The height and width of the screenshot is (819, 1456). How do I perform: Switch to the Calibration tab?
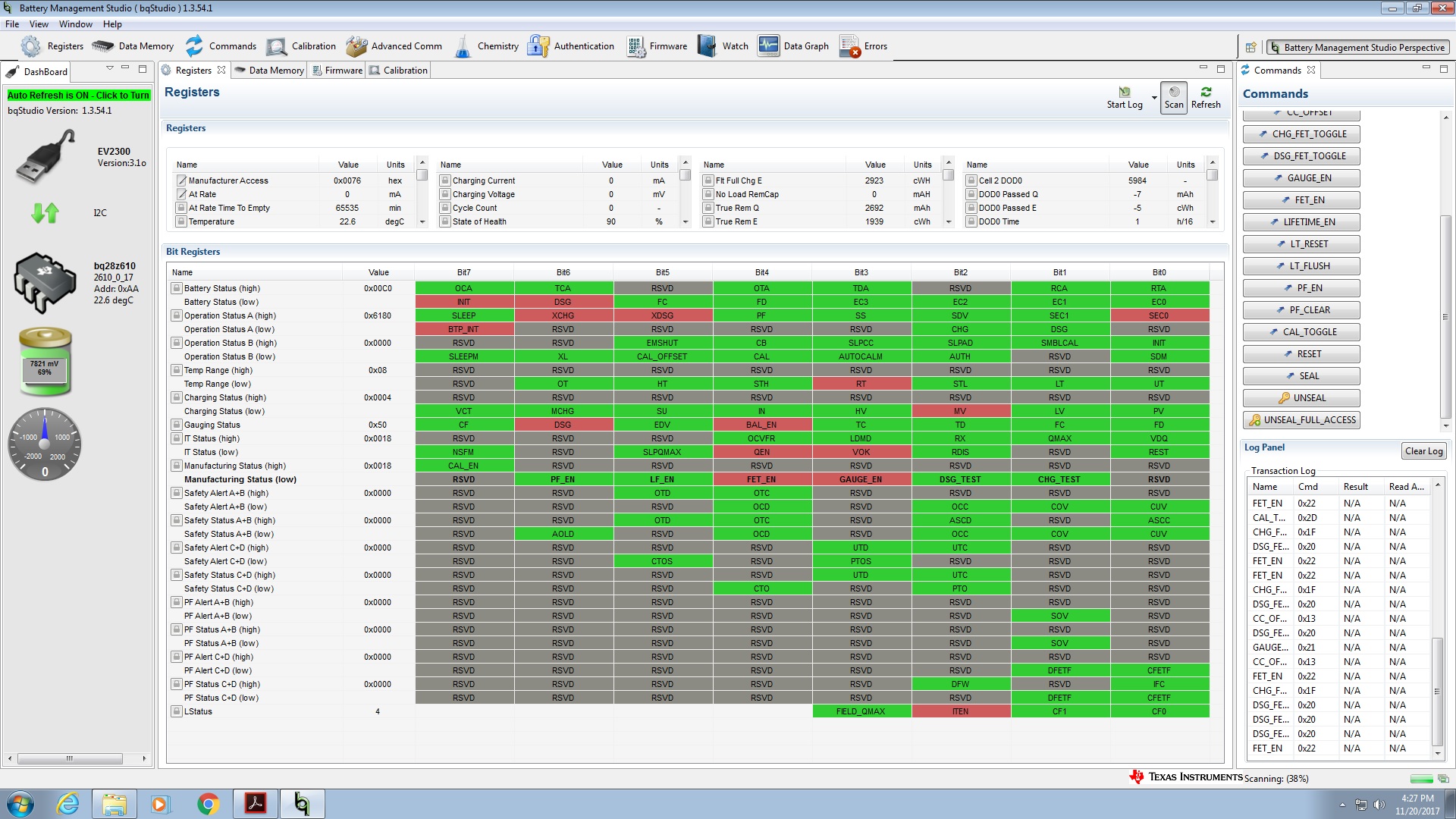point(399,71)
